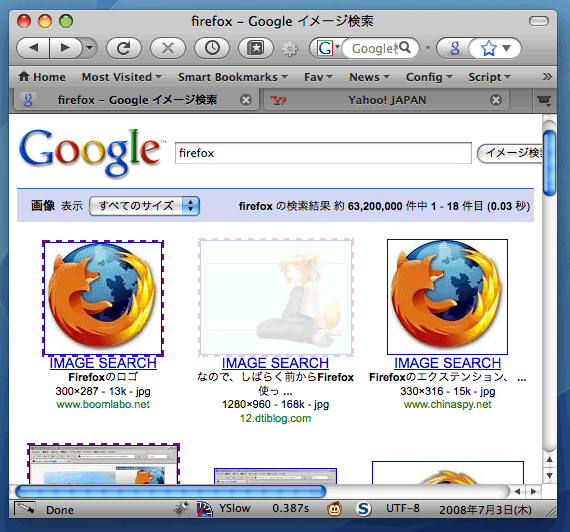Open the Config bookmarks folder
This screenshot has width=570, height=532.
click(429, 77)
